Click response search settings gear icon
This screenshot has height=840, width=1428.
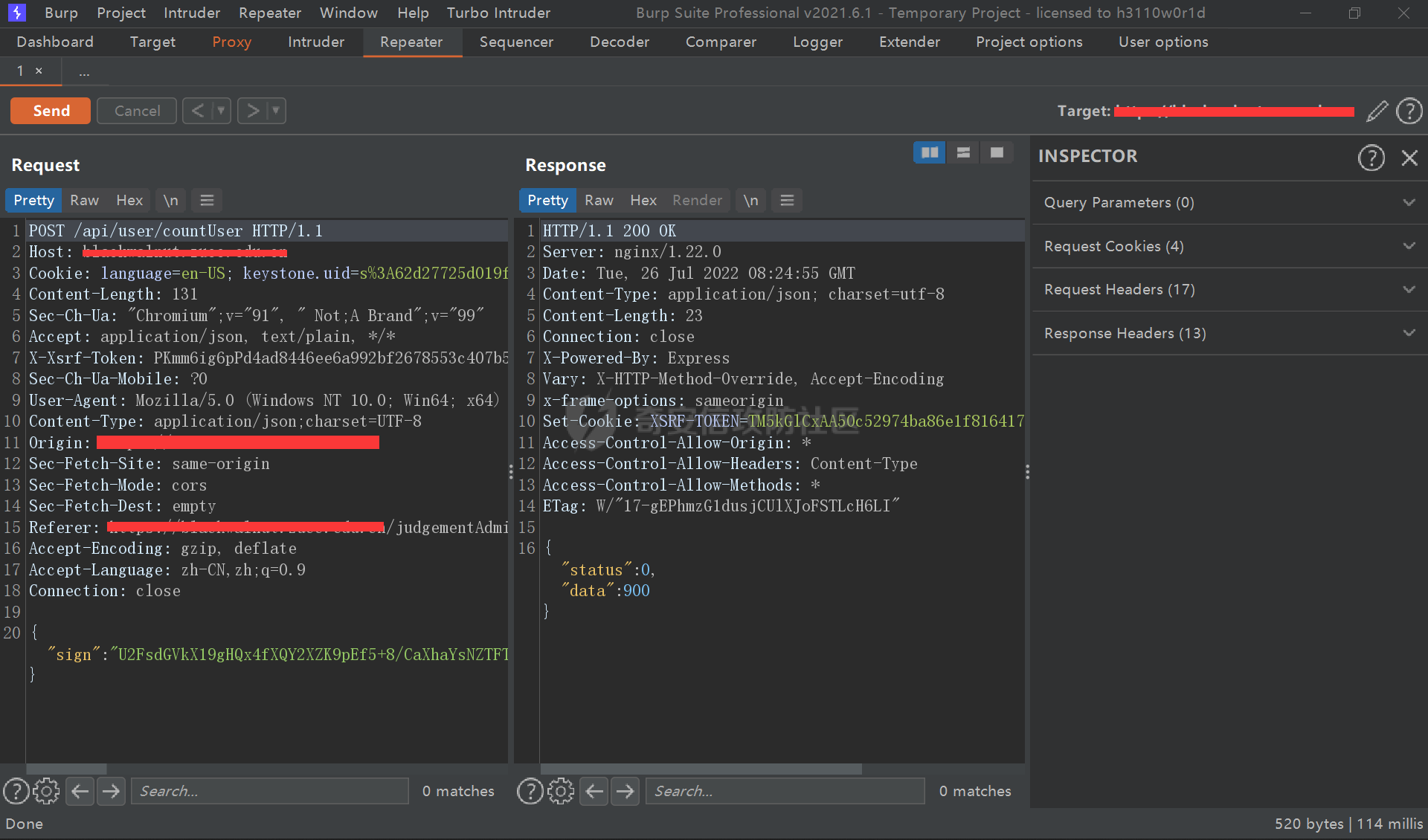point(561,791)
